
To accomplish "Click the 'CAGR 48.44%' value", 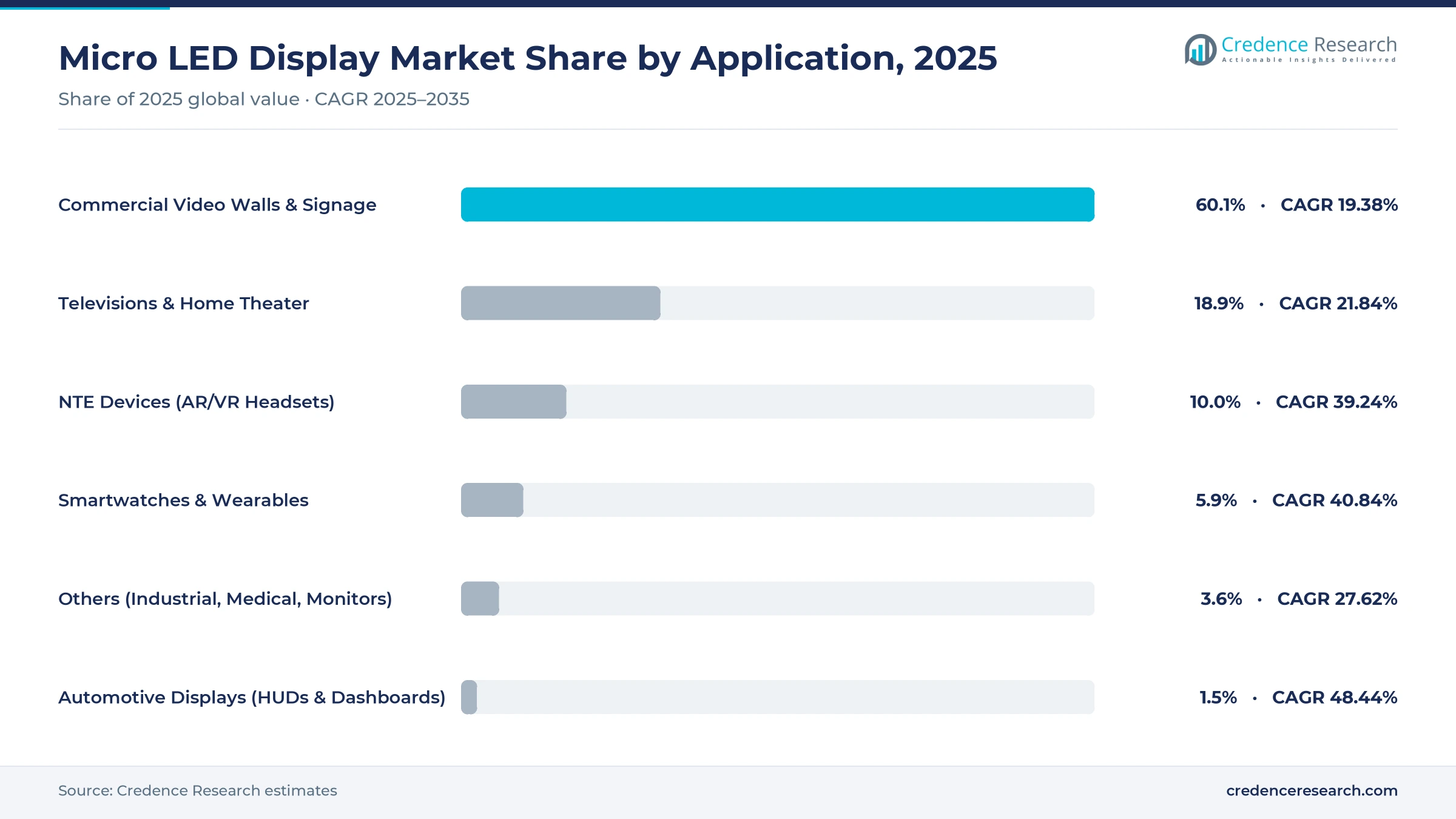I will pos(1335,698).
